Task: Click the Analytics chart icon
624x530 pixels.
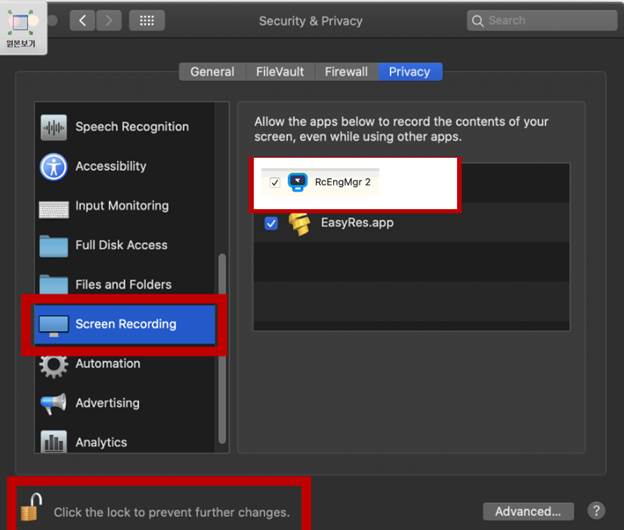Action: [x=53, y=442]
